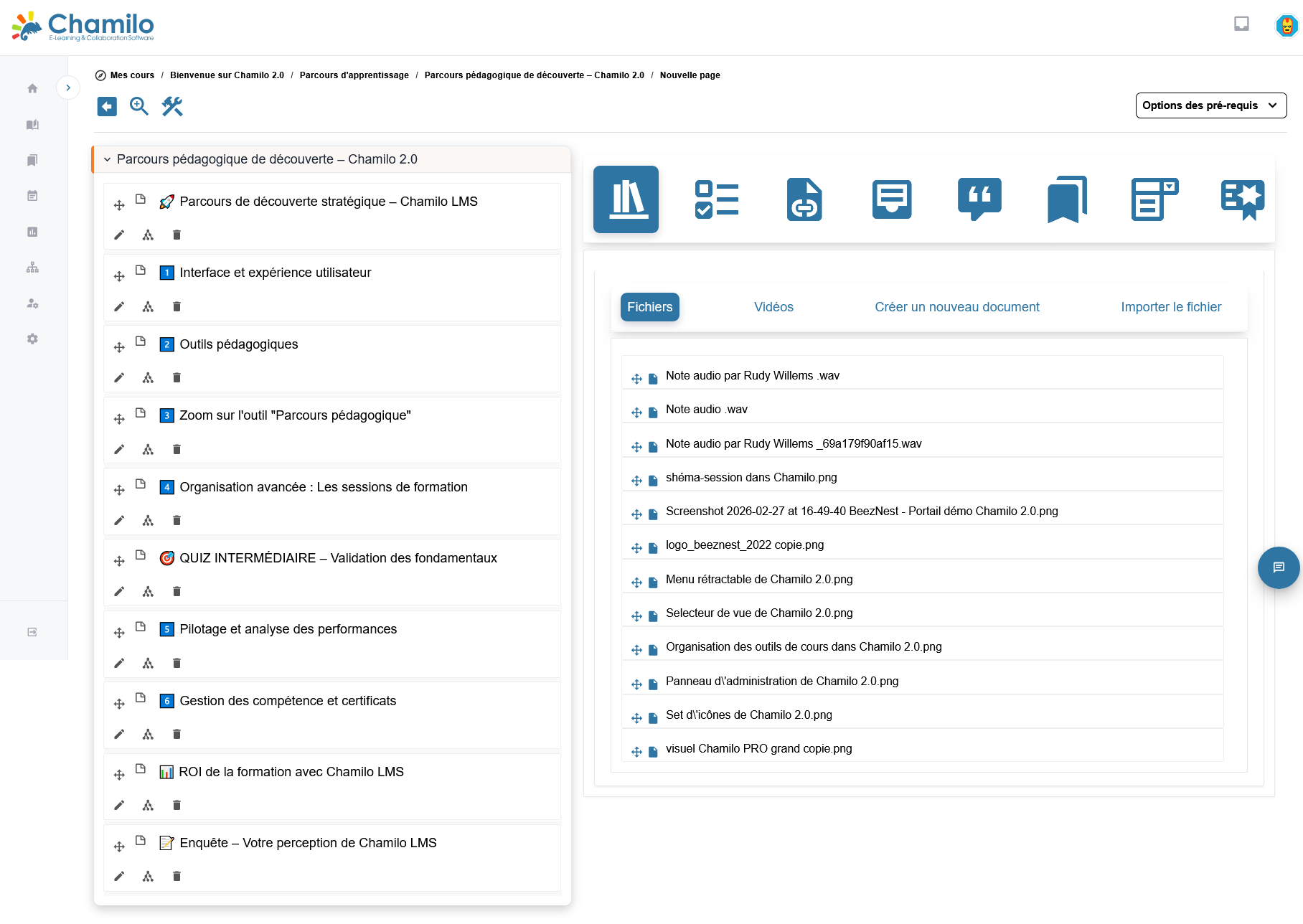
Task: Click the back arrow toolbar icon
Action: (107, 107)
